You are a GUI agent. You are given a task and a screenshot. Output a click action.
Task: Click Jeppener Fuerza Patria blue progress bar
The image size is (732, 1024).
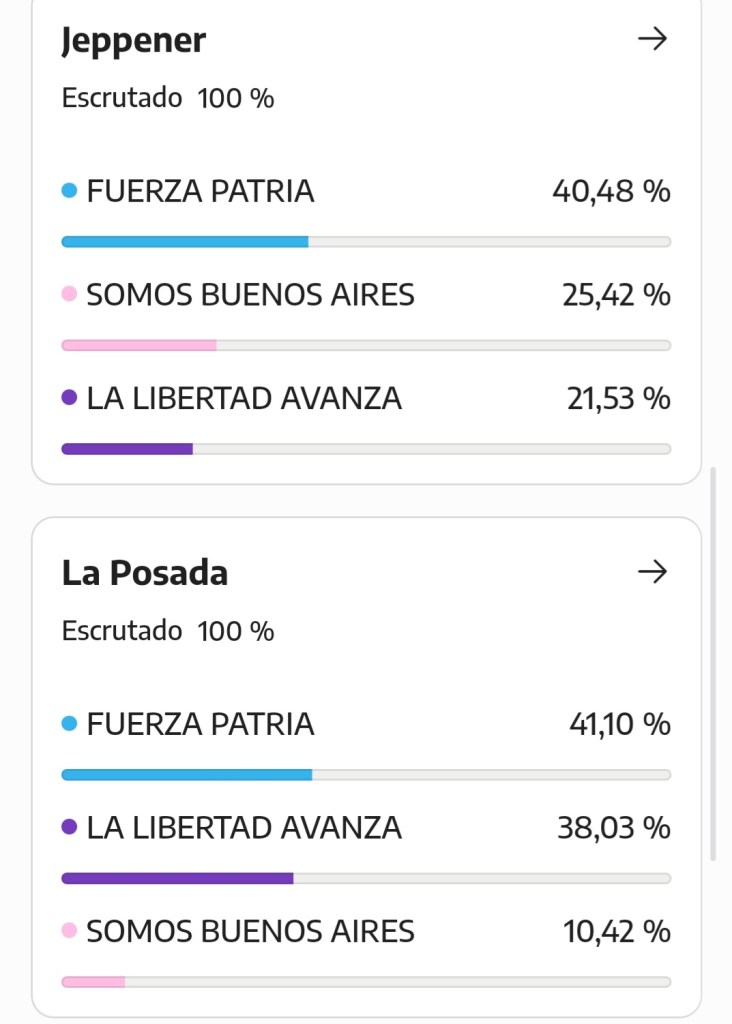click(185, 242)
